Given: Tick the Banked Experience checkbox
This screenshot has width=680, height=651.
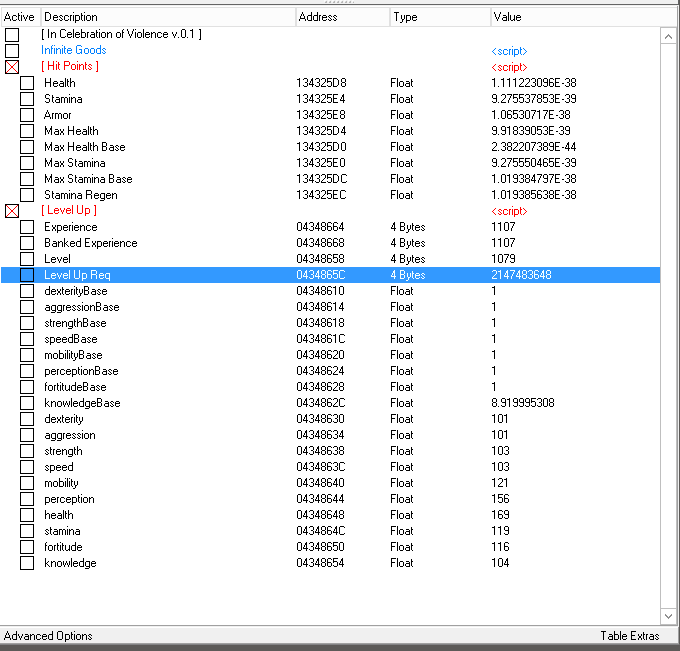Looking at the screenshot, I should (27, 243).
